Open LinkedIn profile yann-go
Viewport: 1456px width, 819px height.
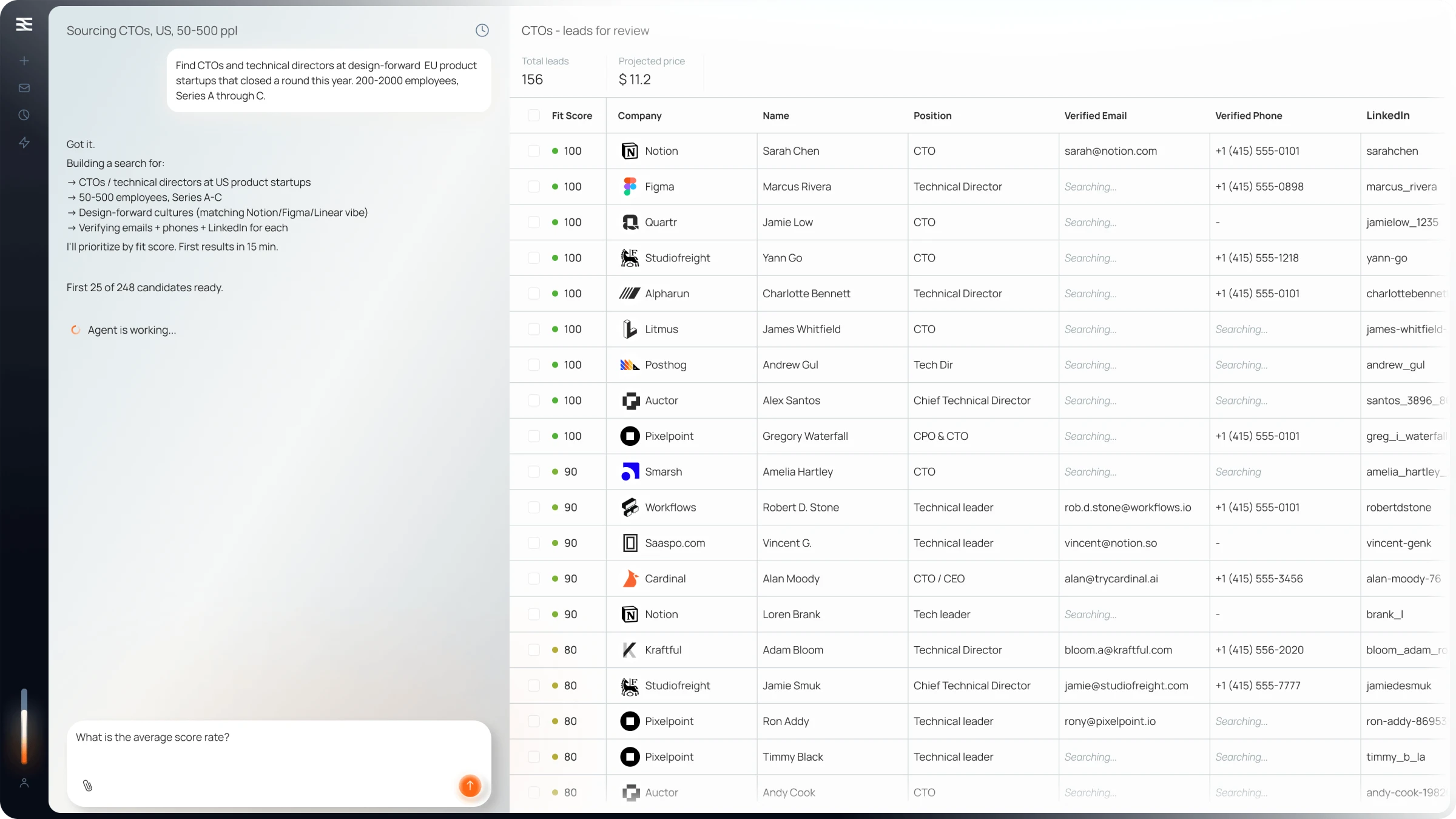(x=1387, y=258)
